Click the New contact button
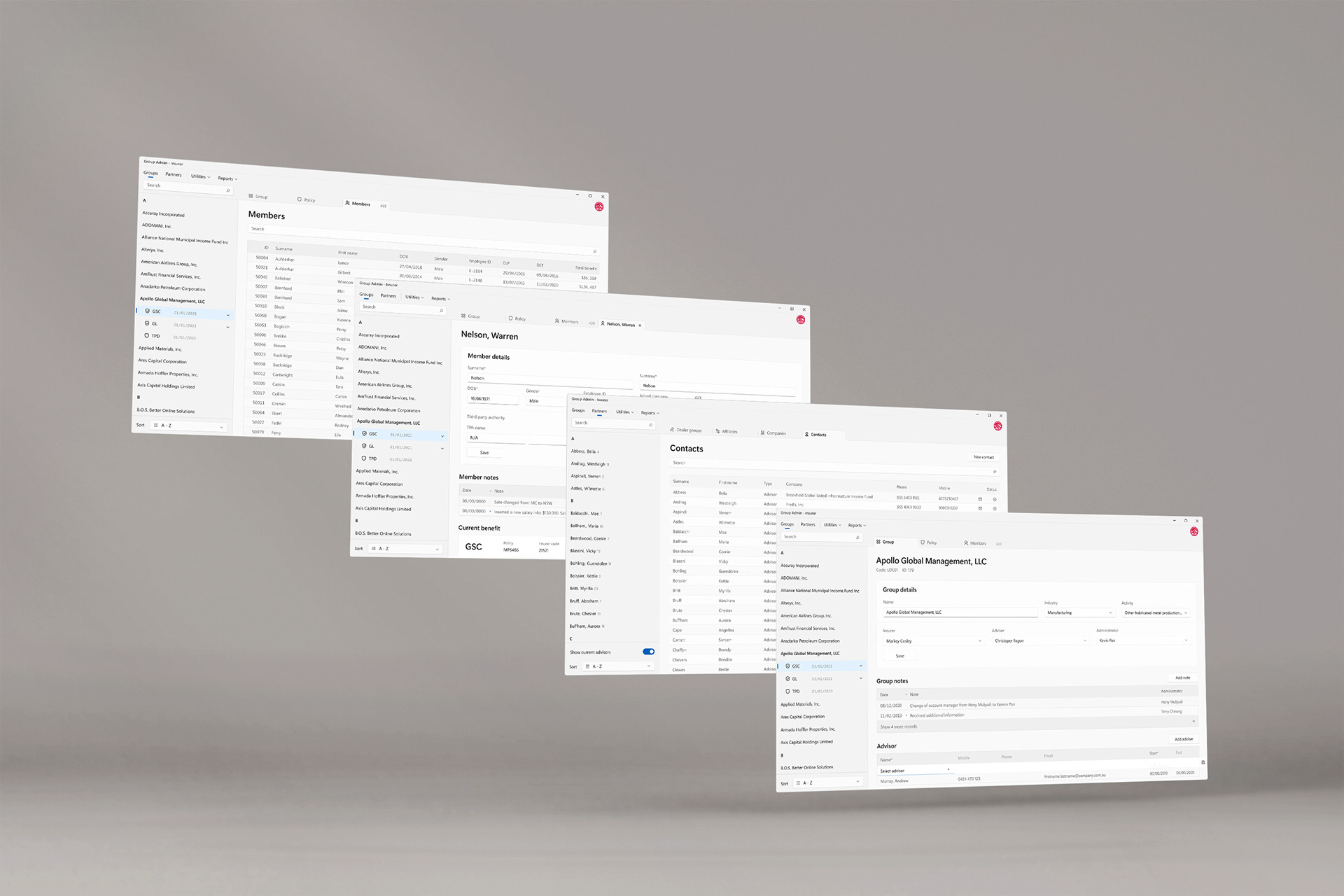Screen dimensions: 1344x896 click(x=983, y=457)
